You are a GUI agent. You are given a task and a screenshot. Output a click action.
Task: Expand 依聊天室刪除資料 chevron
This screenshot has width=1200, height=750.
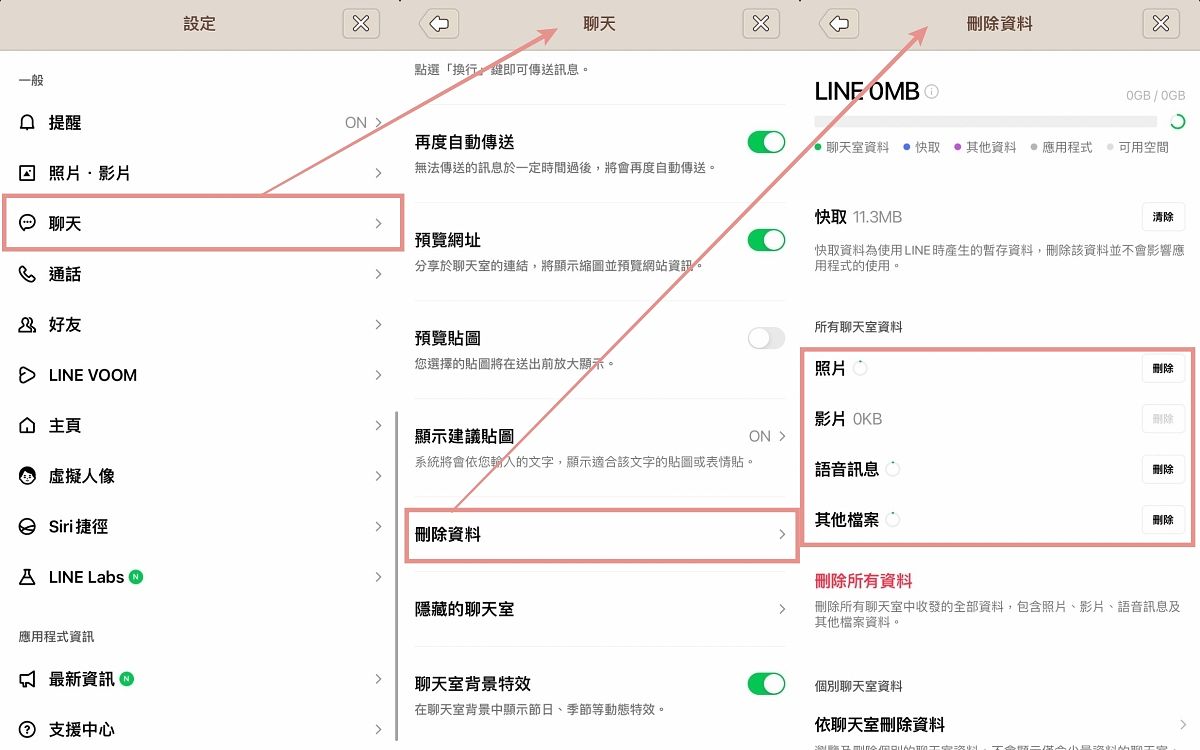[1182, 725]
